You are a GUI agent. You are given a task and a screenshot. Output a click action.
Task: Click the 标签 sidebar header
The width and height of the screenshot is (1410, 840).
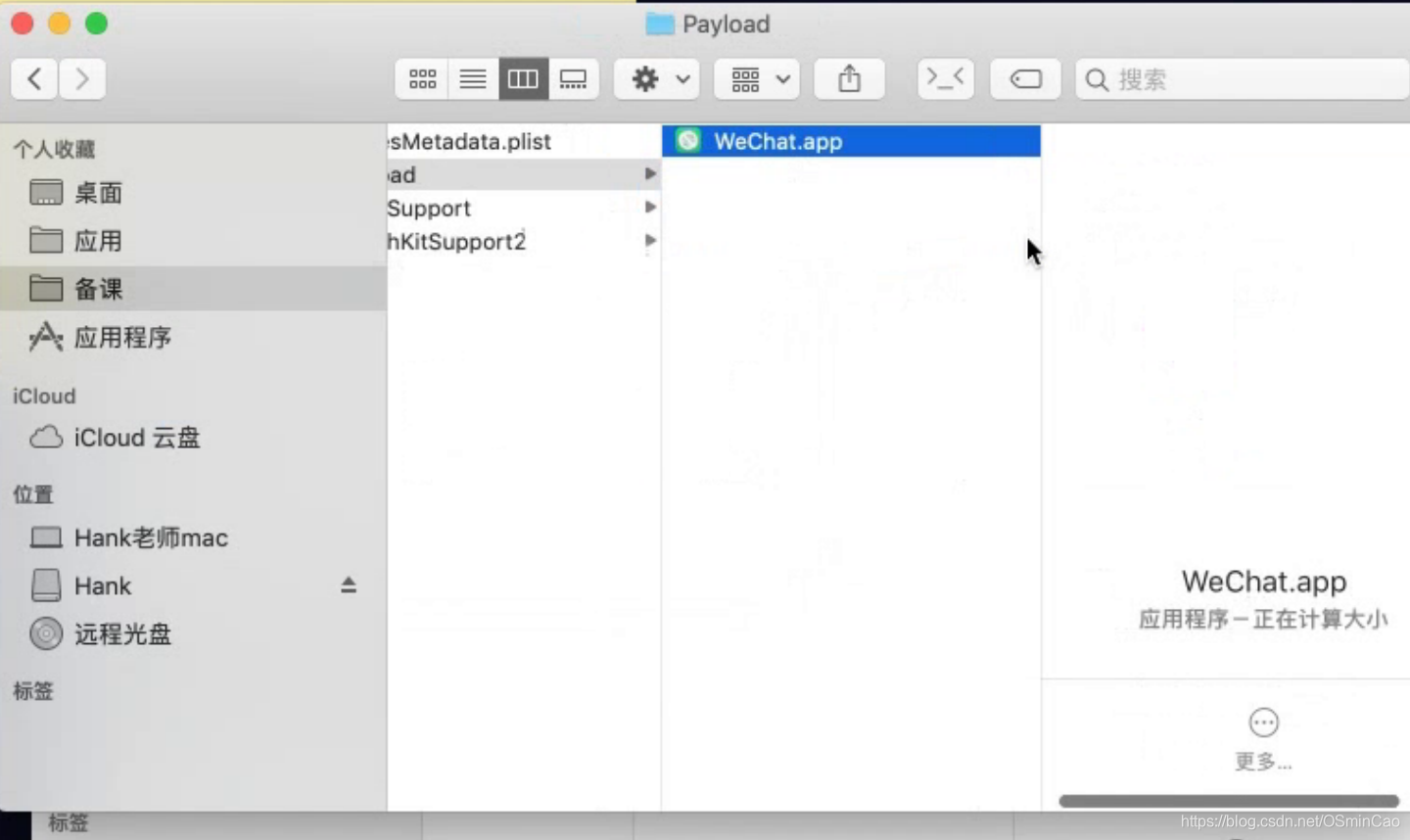[33, 691]
